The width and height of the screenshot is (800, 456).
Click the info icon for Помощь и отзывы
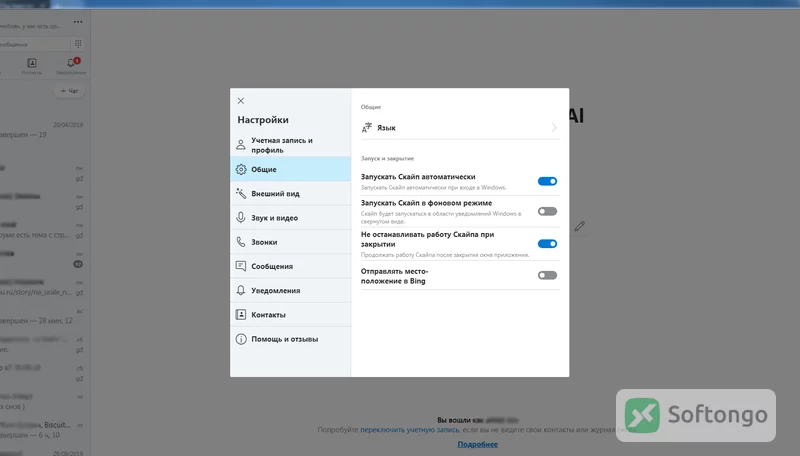point(241,339)
